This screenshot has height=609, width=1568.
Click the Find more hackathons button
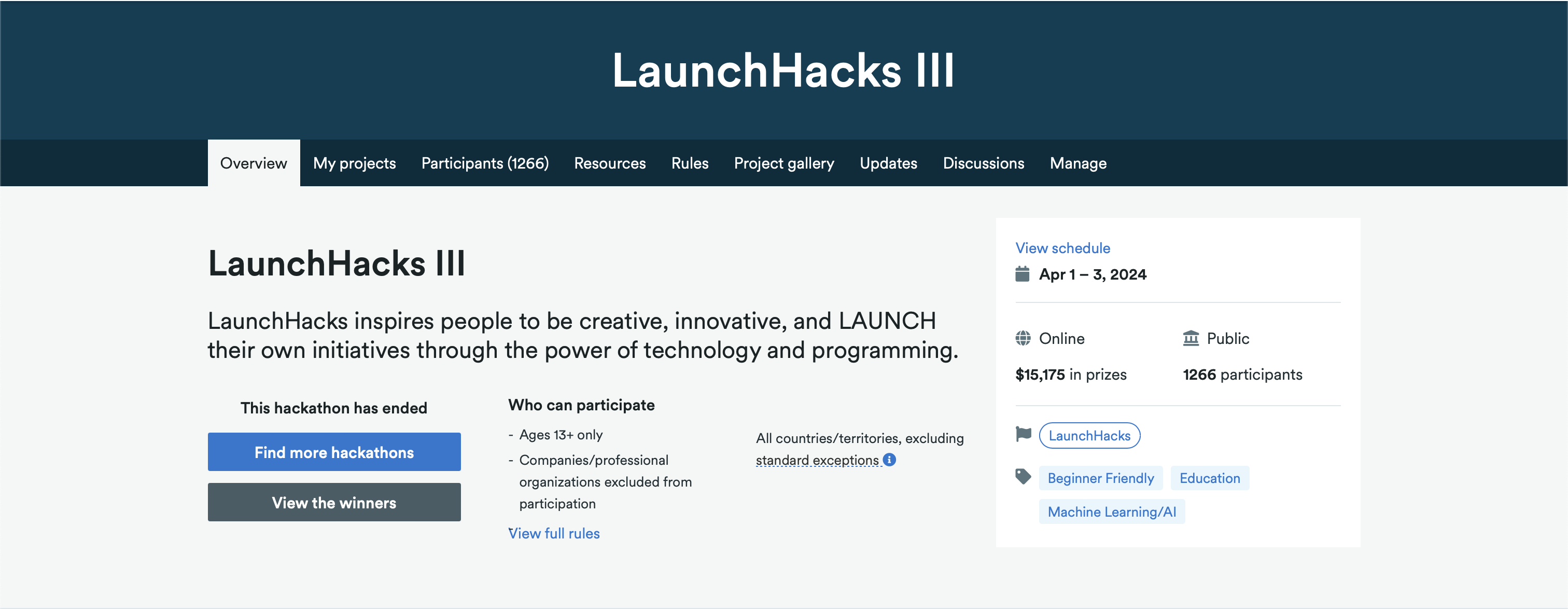(x=334, y=452)
